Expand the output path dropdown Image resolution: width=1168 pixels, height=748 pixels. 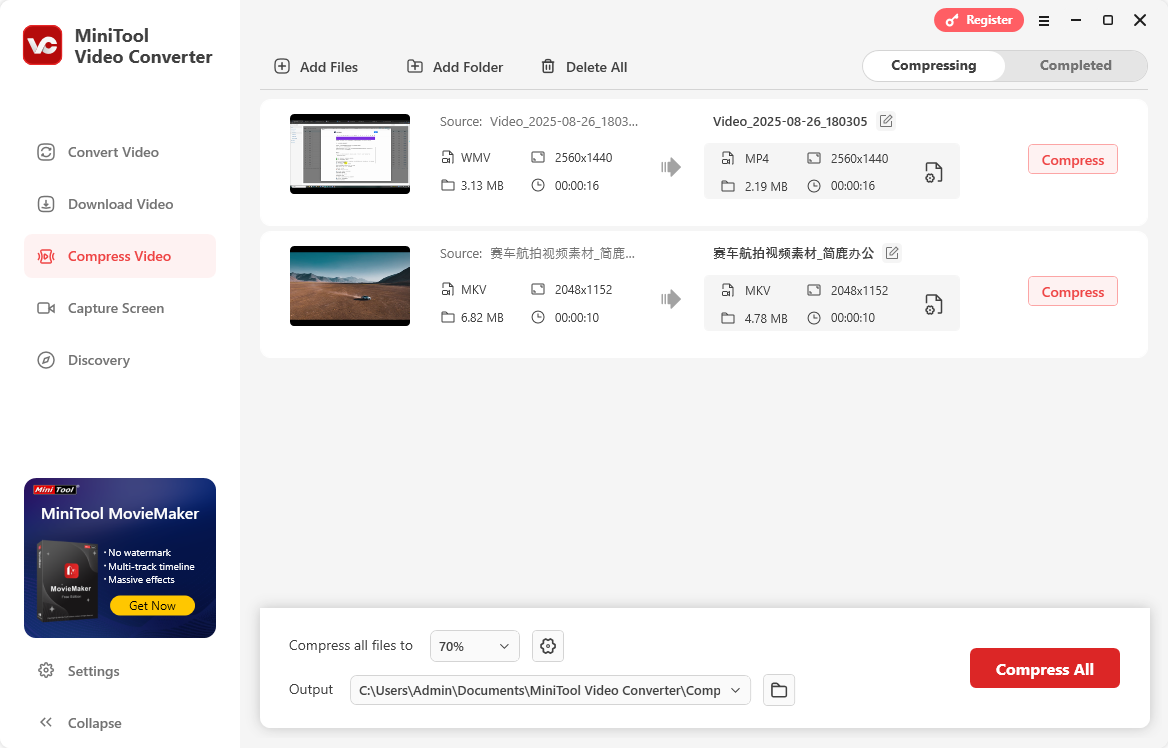[x=735, y=690]
